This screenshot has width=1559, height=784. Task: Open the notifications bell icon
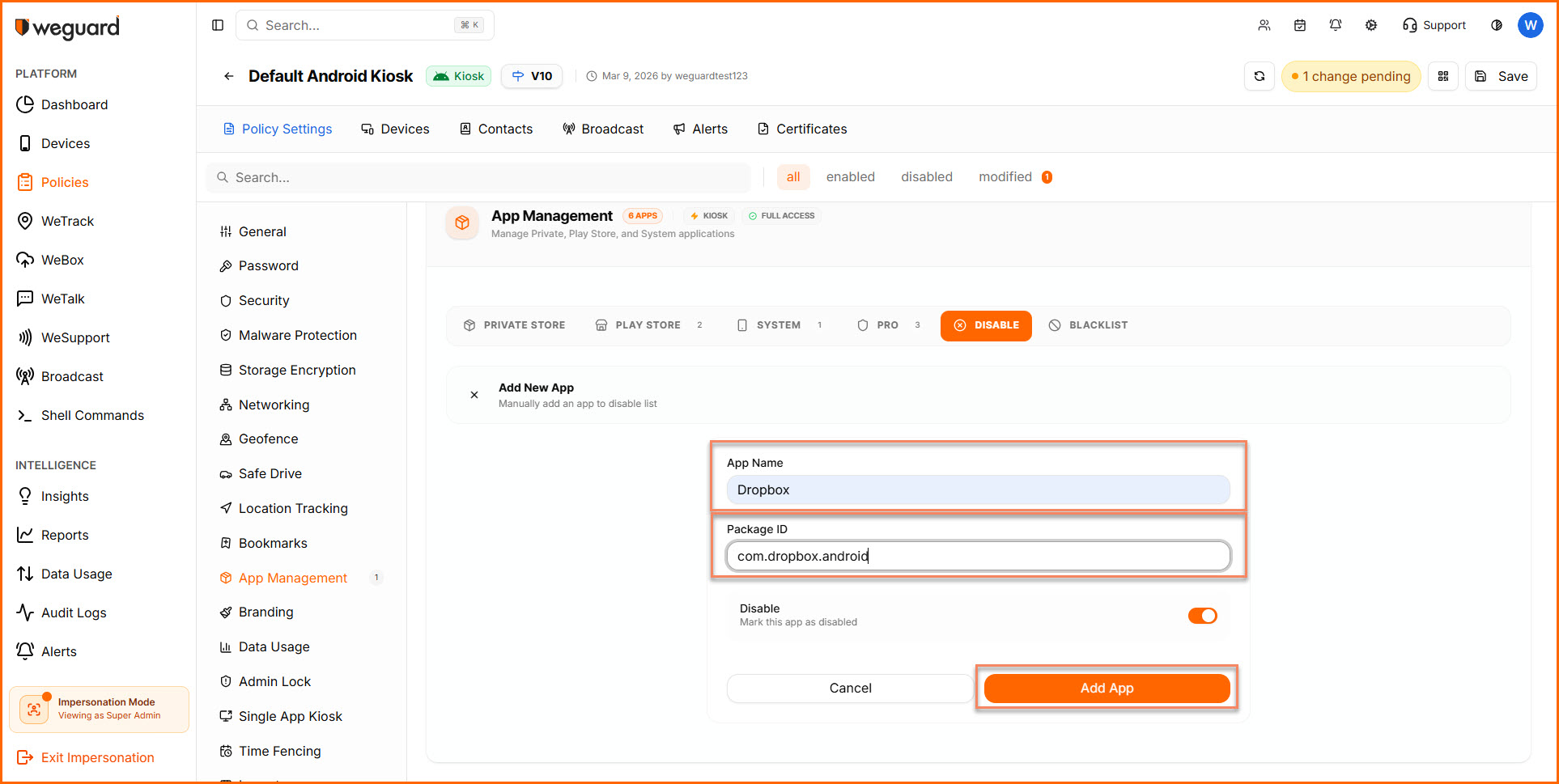[1335, 25]
